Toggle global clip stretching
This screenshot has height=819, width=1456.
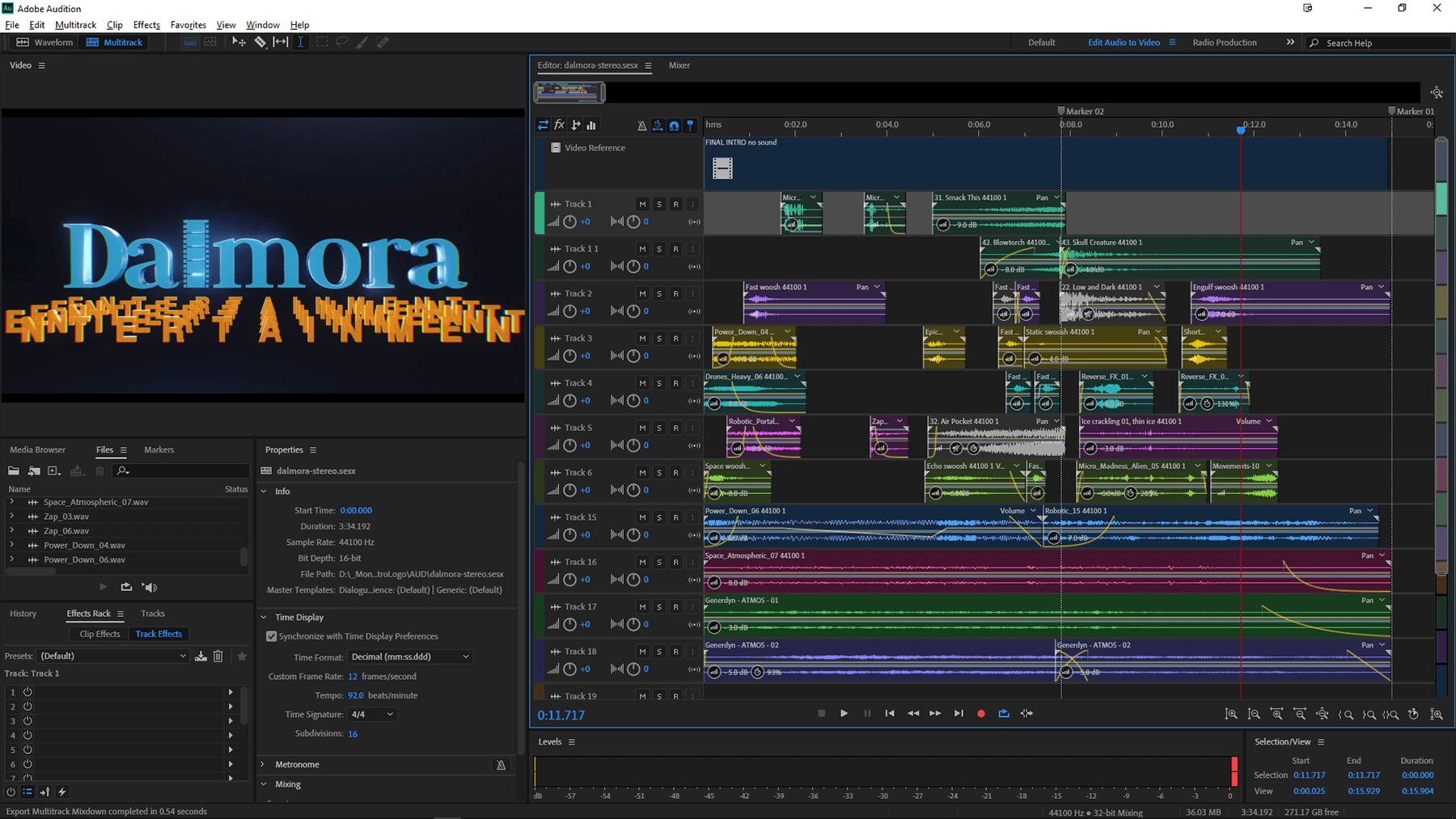[x=658, y=125]
